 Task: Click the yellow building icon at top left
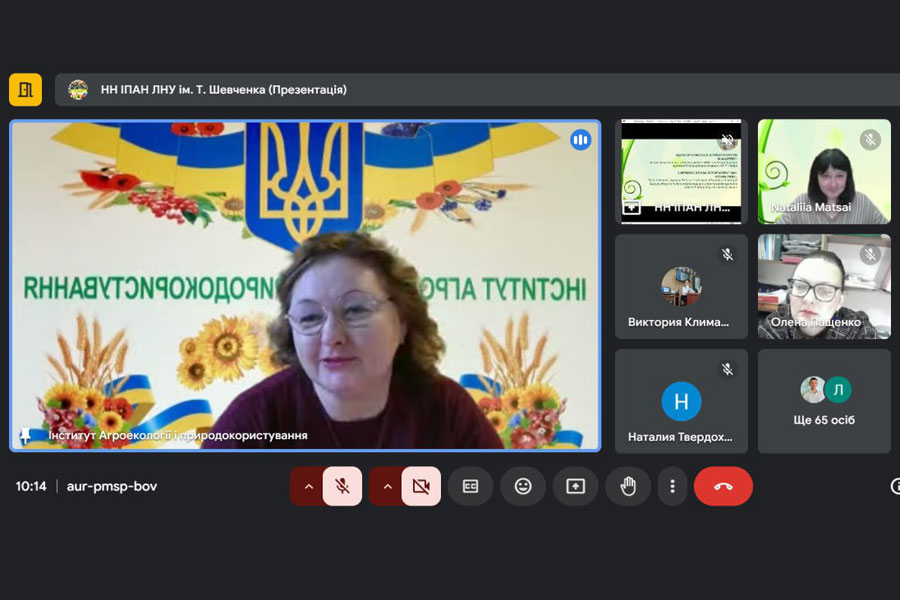click(x=25, y=89)
